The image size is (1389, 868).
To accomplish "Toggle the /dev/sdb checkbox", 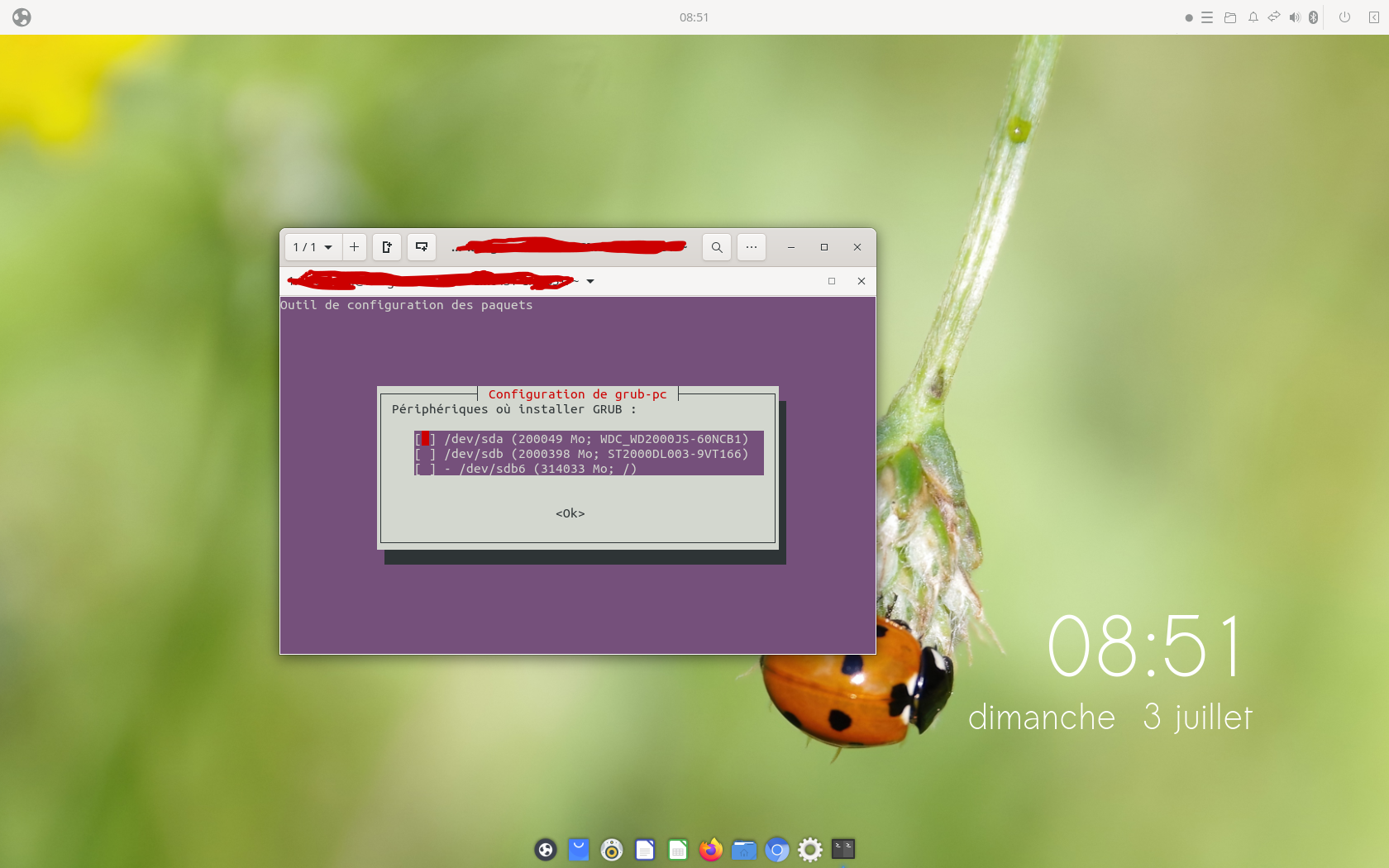I will [425, 454].
